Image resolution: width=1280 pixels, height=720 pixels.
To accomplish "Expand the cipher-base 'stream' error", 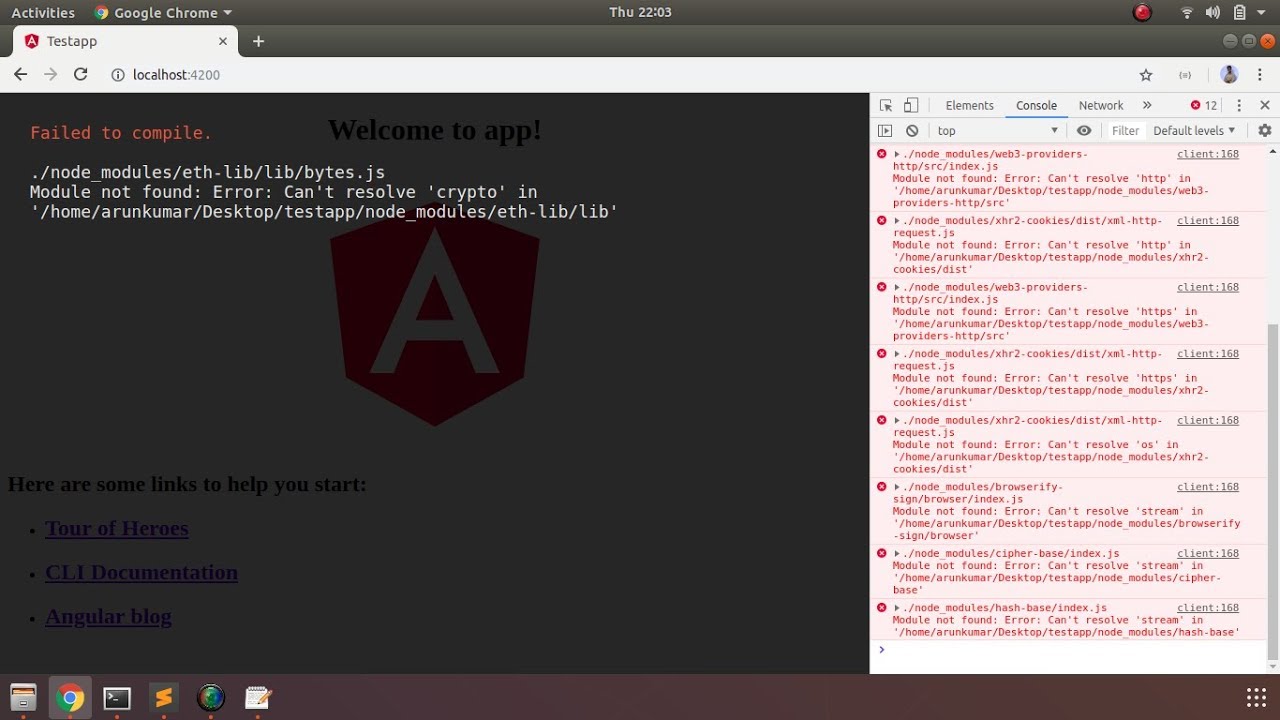I will point(897,553).
